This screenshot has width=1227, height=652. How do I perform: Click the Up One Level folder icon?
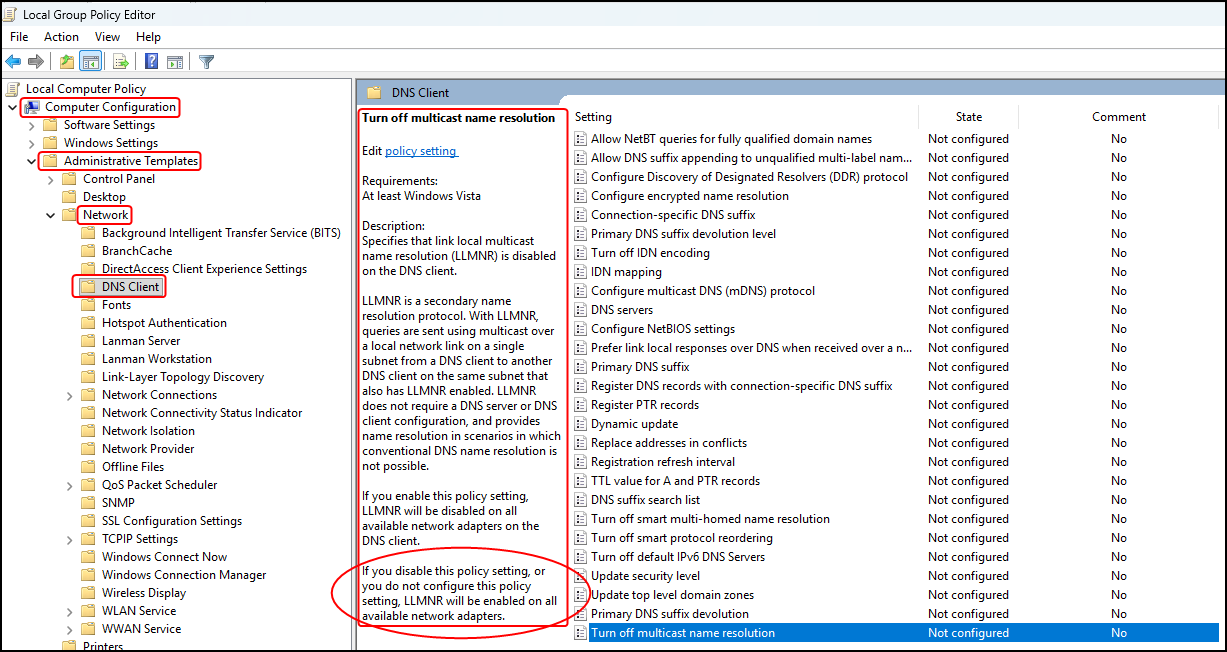click(66, 61)
